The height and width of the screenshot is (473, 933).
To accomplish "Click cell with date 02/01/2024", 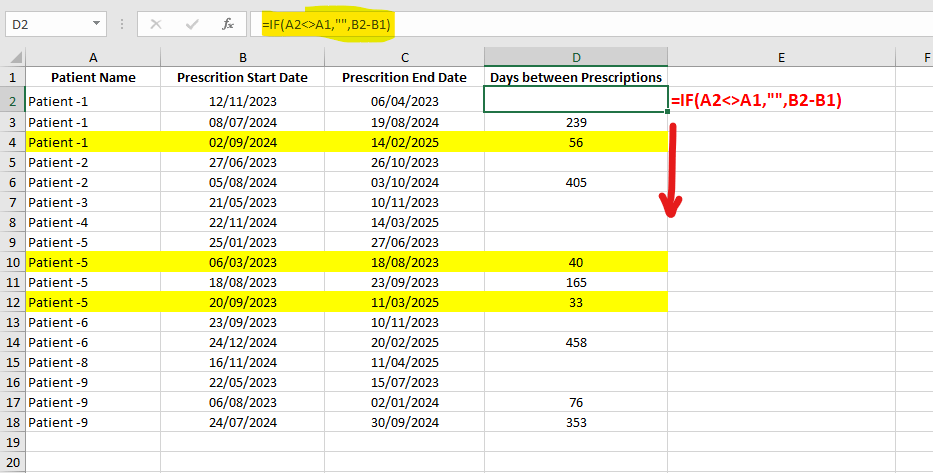I will tap(405, 403).
